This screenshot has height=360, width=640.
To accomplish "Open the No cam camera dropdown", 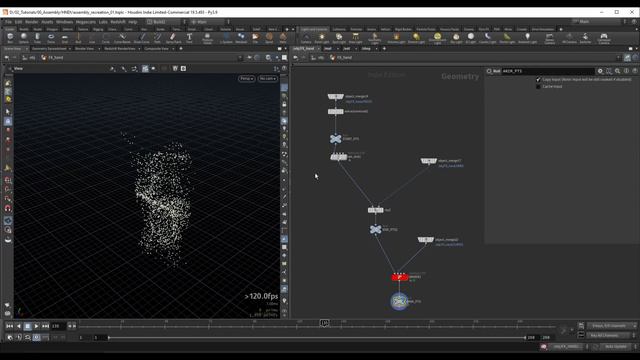I will pyautogui.click(x=268, y=78).
